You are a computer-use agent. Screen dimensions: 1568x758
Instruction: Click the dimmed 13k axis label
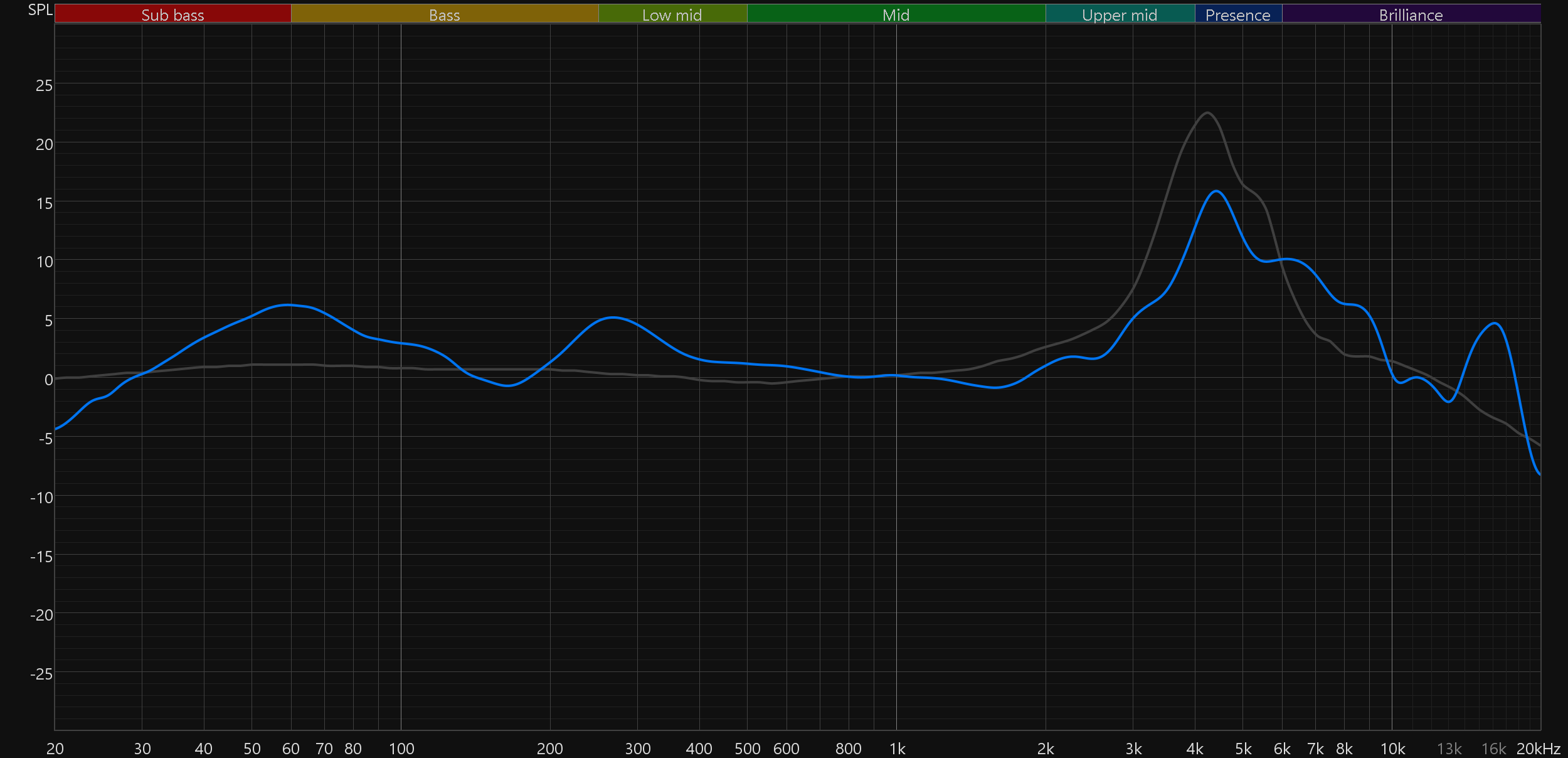[x=1449, y=749]
